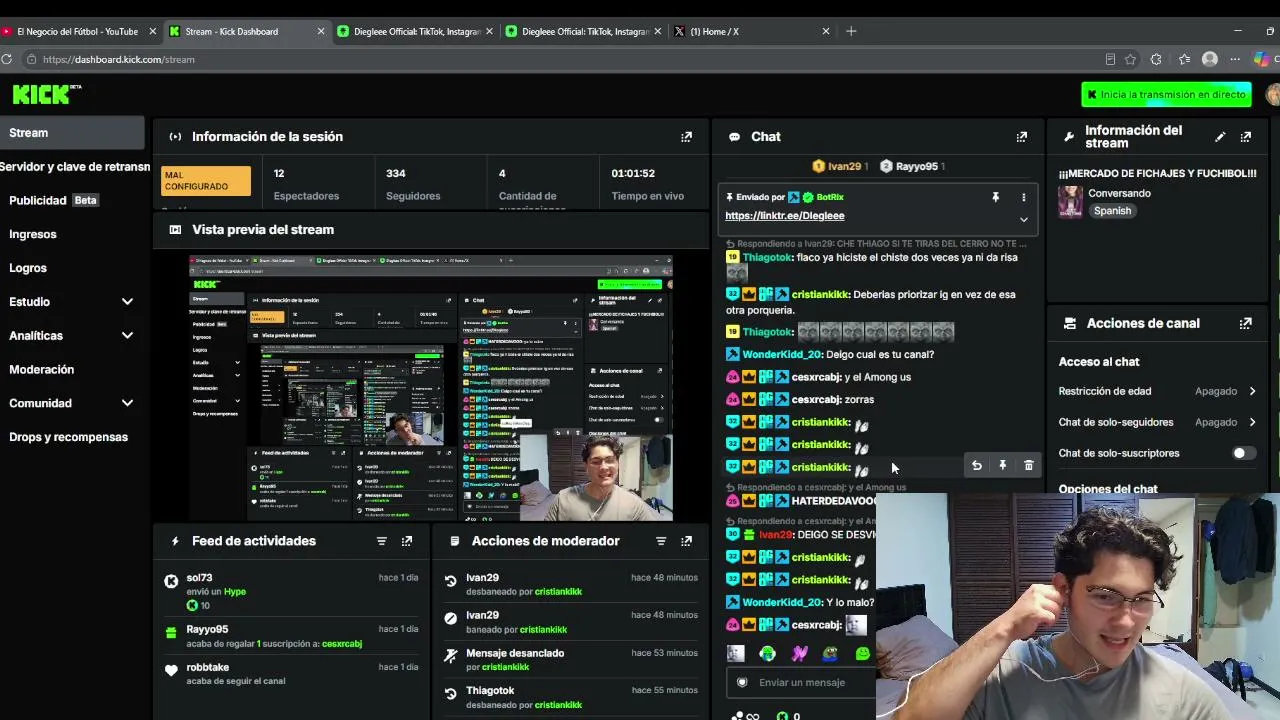Click the browser favorites star icon
1280x720 pixels.
tap(1130, 59)
